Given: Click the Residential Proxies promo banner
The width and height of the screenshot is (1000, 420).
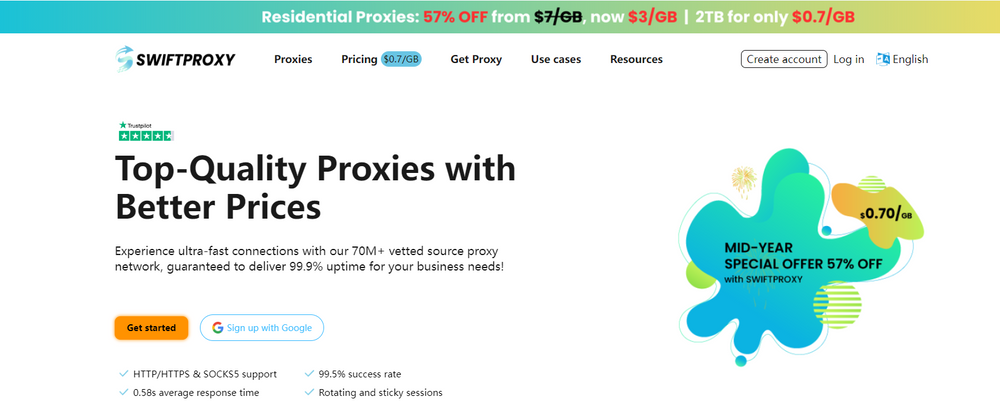Looking at the screenshot, I should 500,16.
